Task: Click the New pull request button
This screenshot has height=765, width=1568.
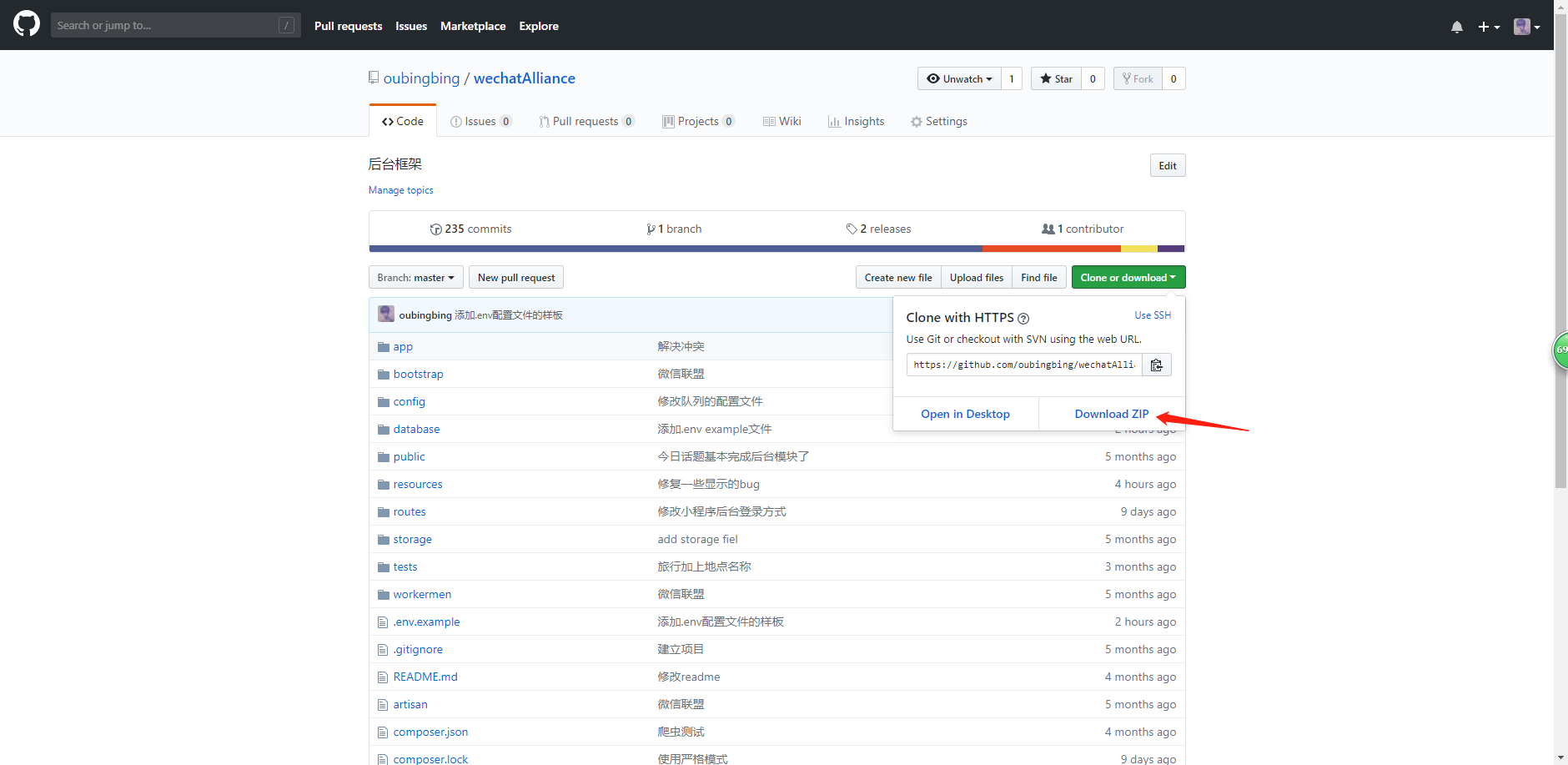Action: (516, 277)
